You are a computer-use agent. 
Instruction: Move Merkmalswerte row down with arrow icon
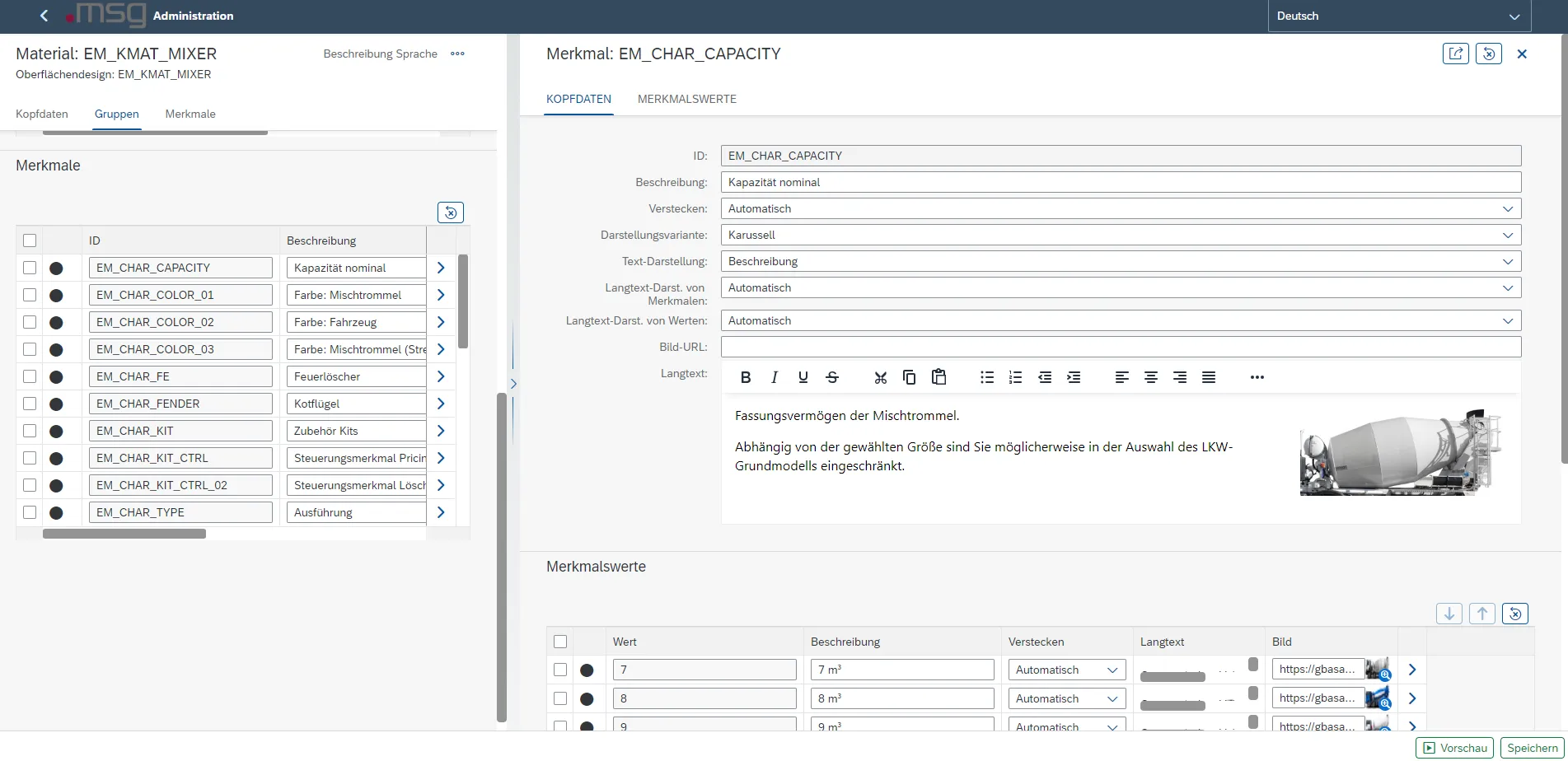(x=1449, y=614)
